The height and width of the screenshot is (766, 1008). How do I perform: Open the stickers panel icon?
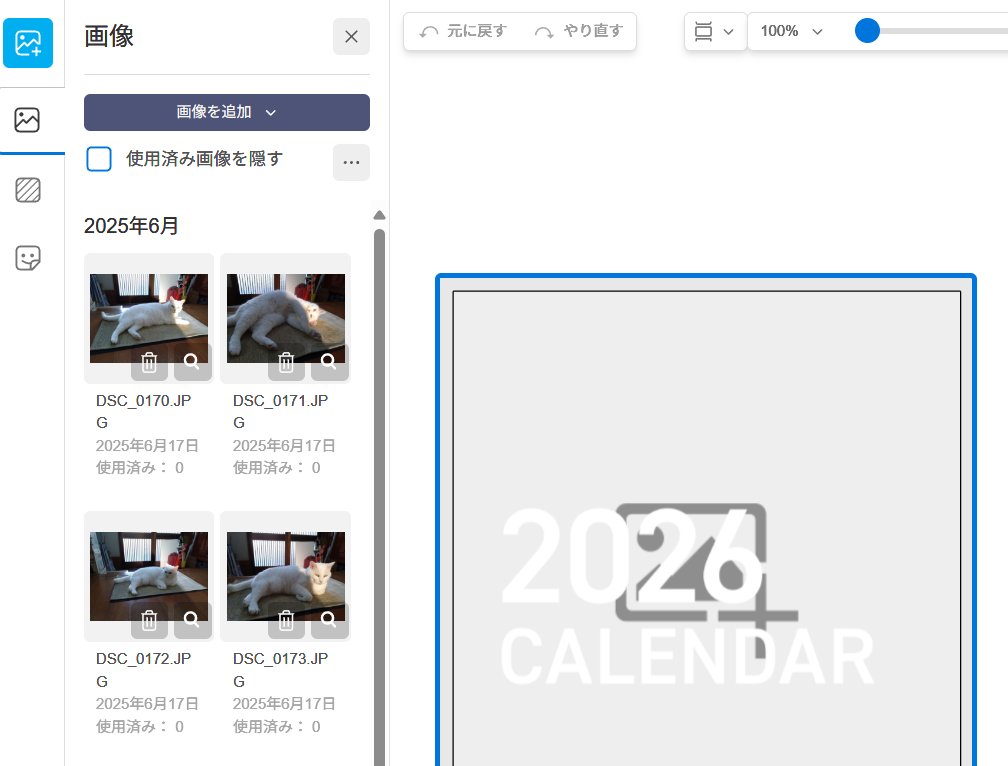(x=28, y=258)
